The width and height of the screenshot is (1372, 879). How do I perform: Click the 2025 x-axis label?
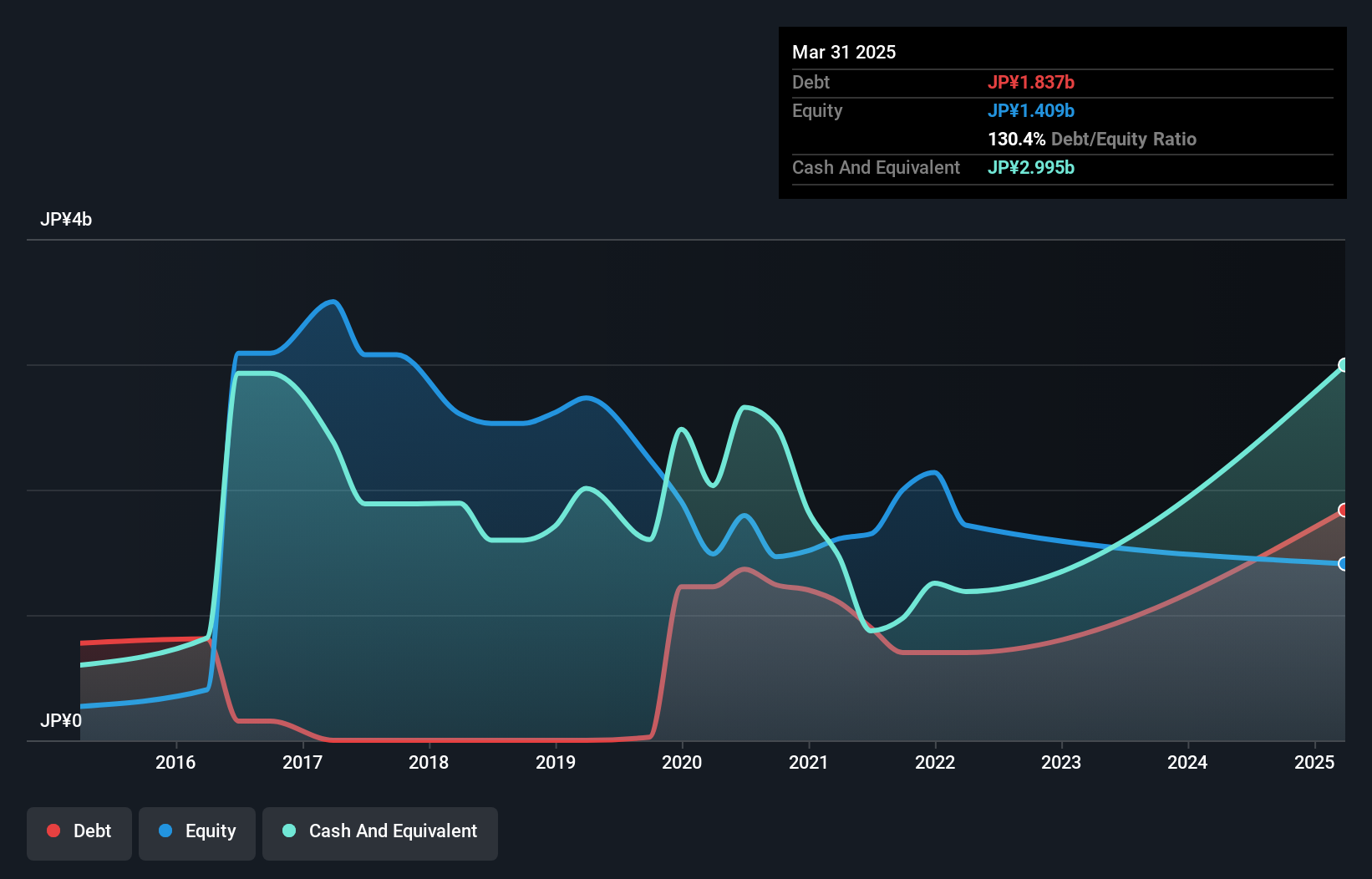point(1314,762)
